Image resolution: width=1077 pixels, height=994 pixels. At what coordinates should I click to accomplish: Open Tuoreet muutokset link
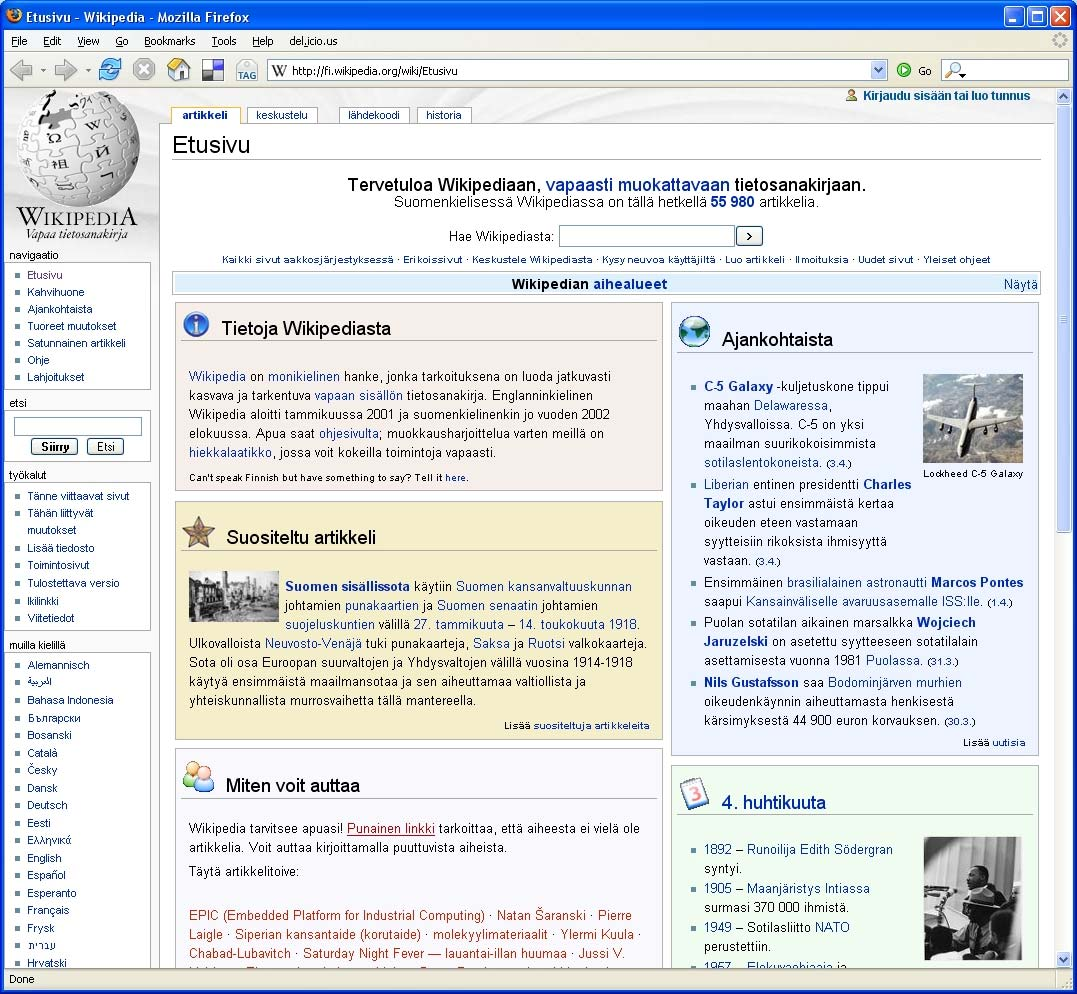coord(71,326)
